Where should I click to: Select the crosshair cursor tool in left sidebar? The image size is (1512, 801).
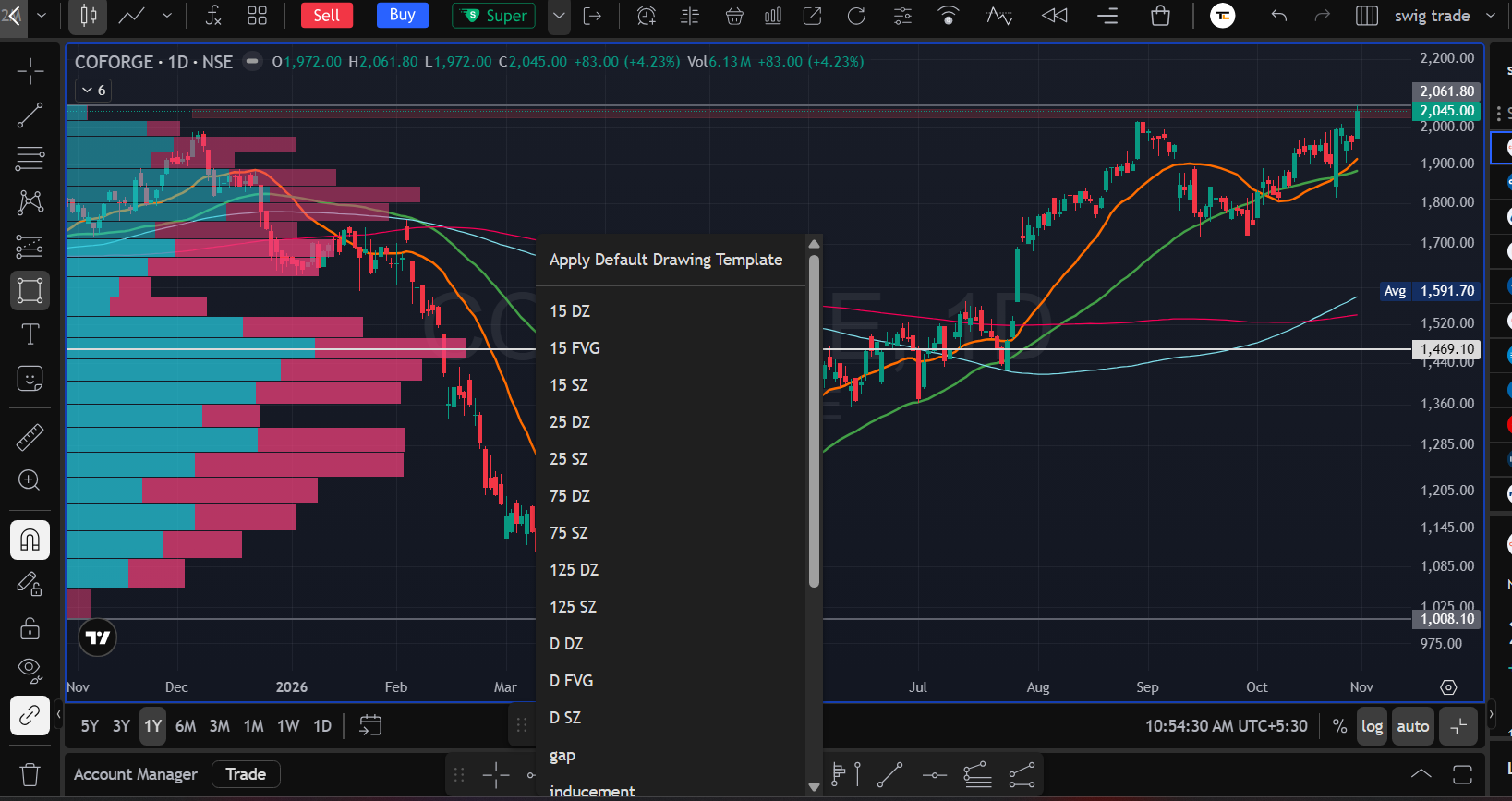[30, 71]
